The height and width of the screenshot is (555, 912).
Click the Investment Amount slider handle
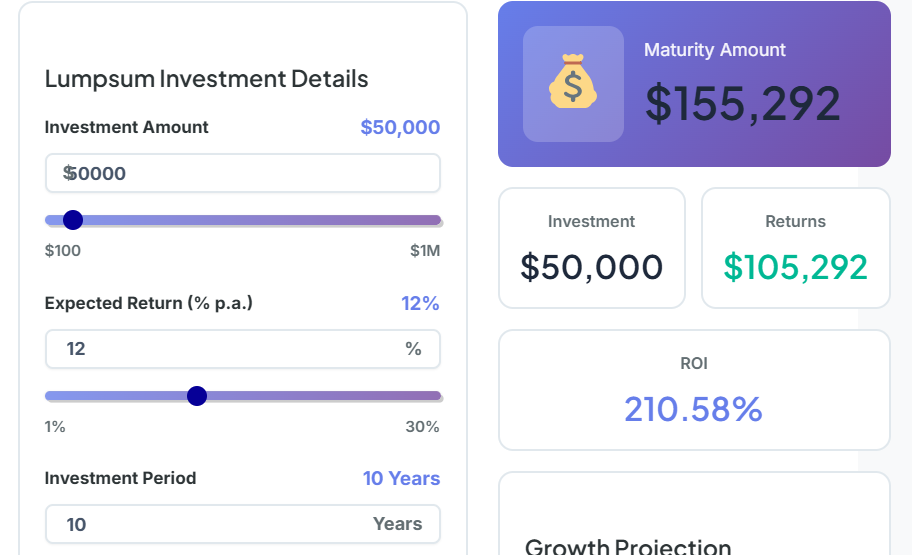point(72,220)
